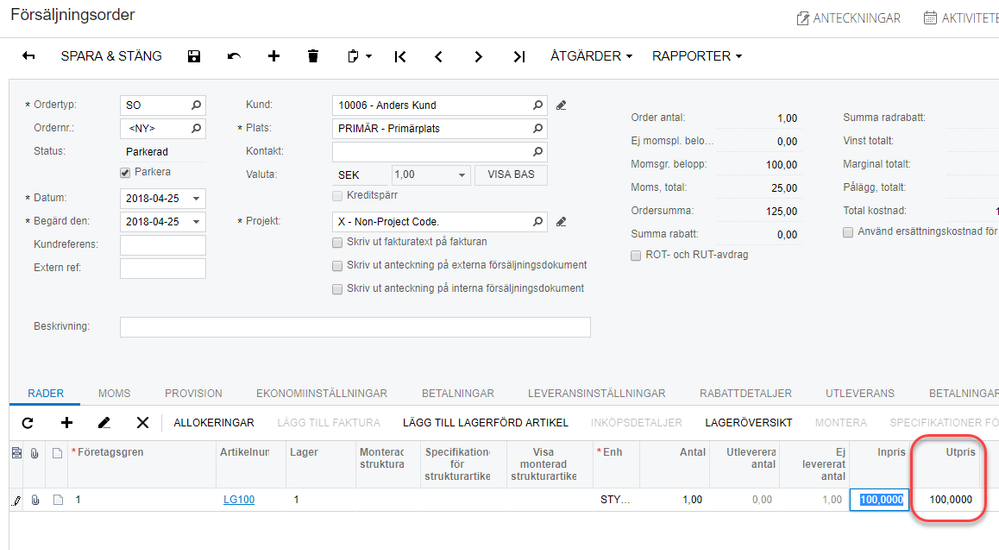Switch to the MOMS tab
Viewport: 999px width, 550px height.
click(114, 393)
